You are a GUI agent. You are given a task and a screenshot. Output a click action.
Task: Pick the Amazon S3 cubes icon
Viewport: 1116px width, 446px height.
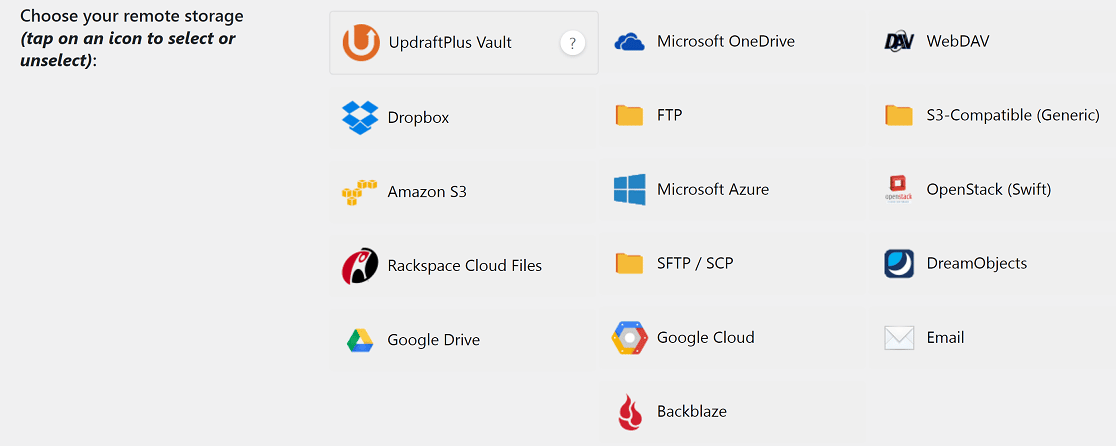coord(359,192)
